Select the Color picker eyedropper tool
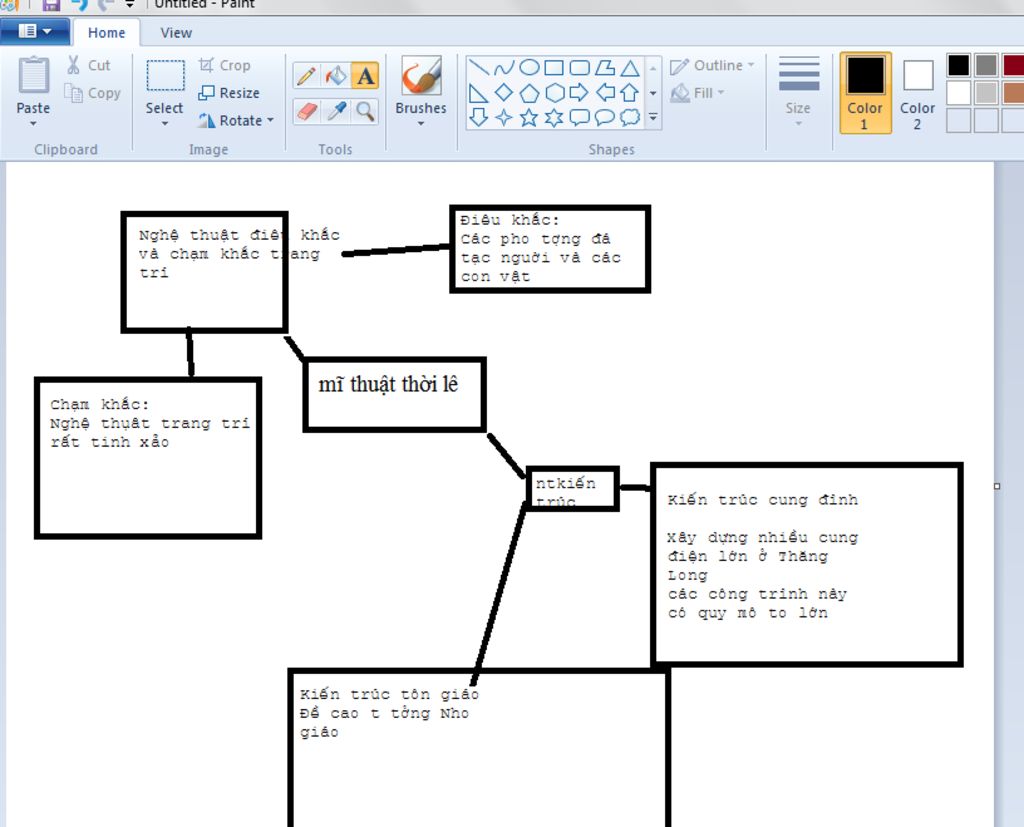This screenshot has width=1024, height=827. tap(336, 112)
